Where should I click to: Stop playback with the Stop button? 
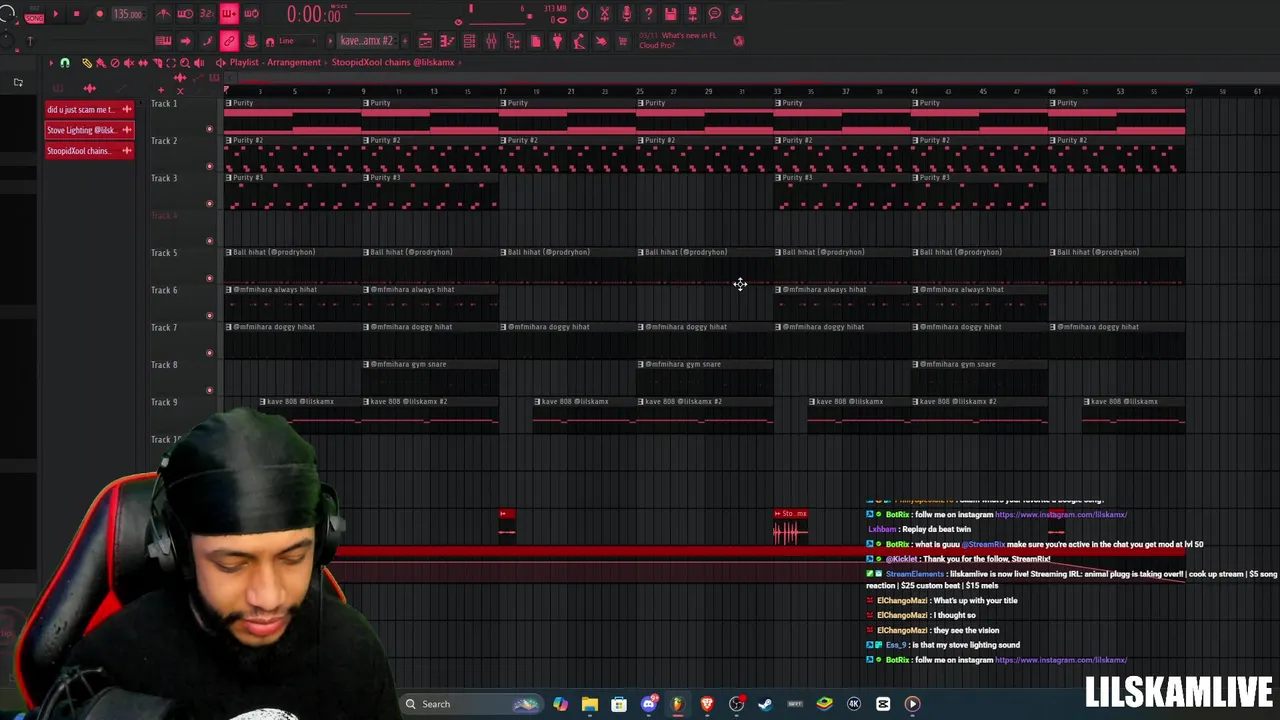76,14
